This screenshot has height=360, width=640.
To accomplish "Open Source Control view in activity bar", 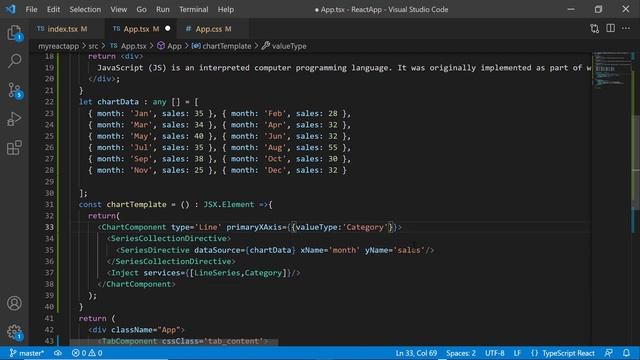I will tap(15, 90).
